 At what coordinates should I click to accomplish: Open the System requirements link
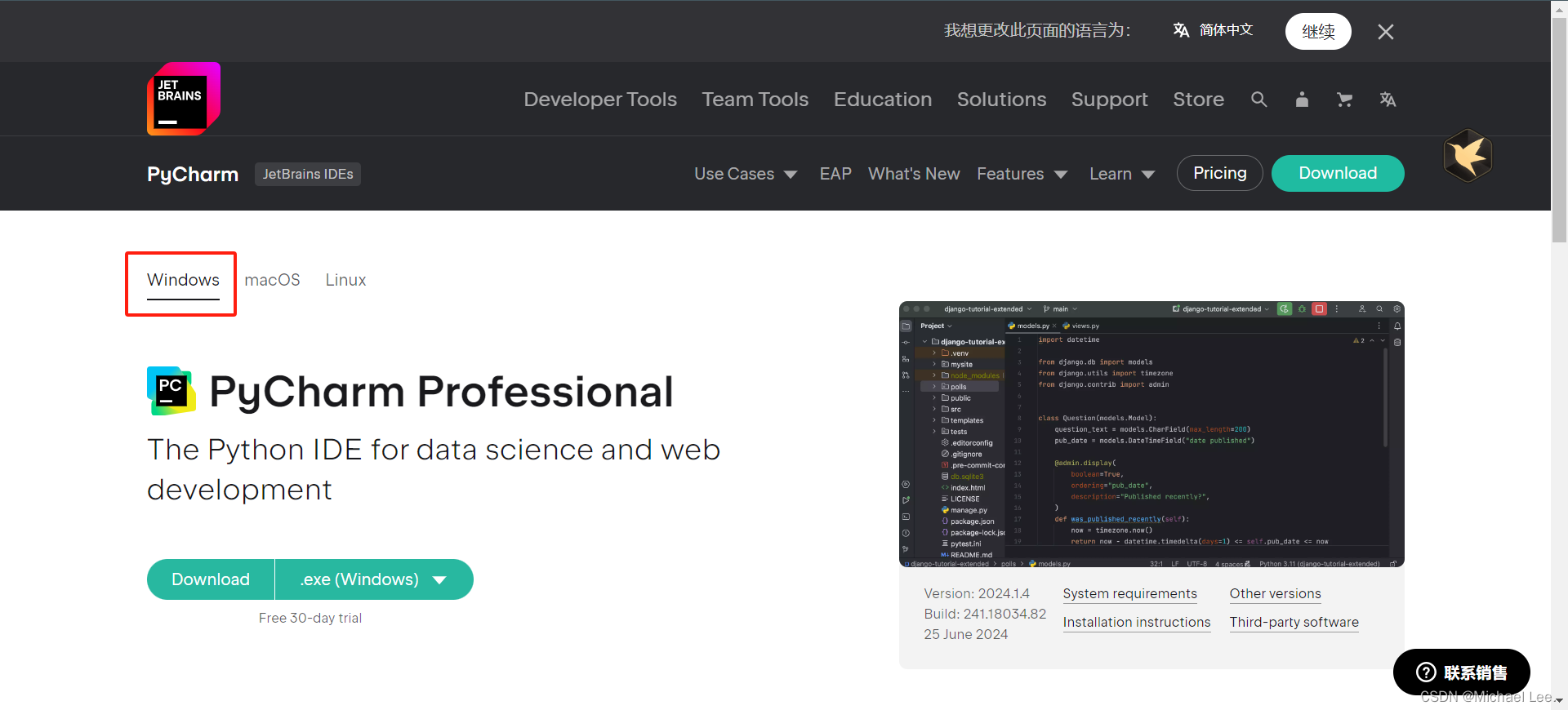[1129, 594]
